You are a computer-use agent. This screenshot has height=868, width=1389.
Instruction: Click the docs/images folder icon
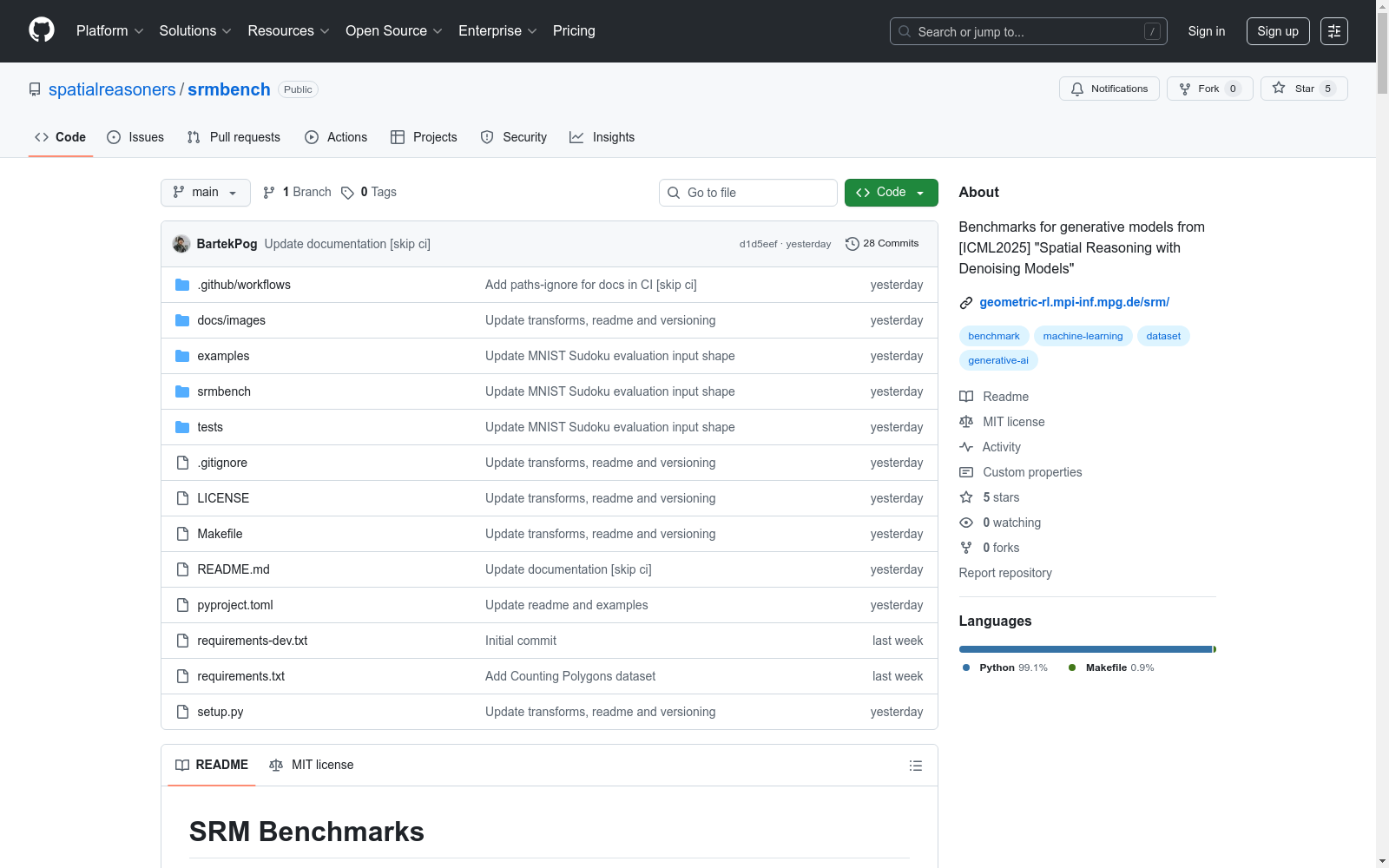click(182, 320)
